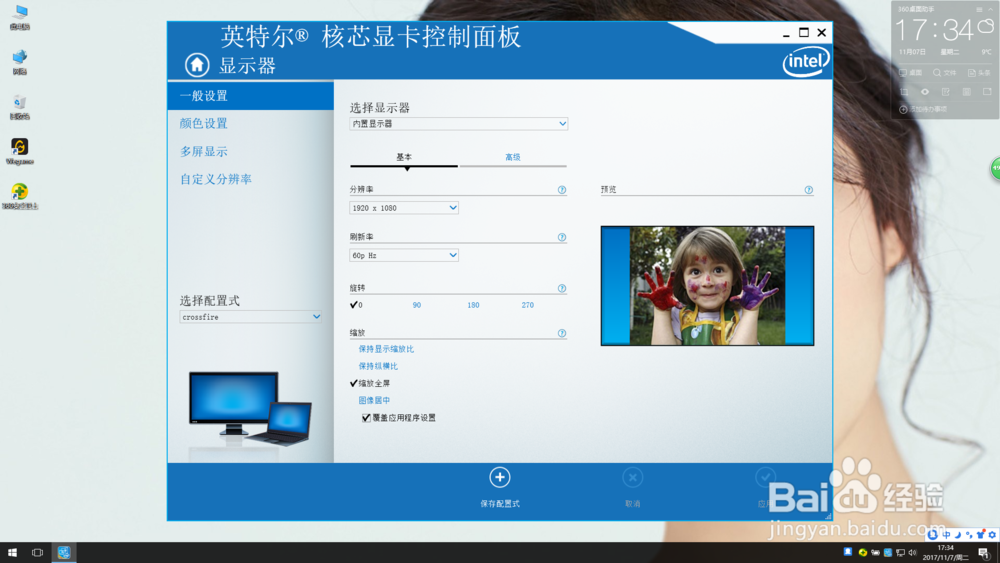This screenshot has width=1000, height=563.
Task: Select rotation 180 degrees
Action: [473, 305]
